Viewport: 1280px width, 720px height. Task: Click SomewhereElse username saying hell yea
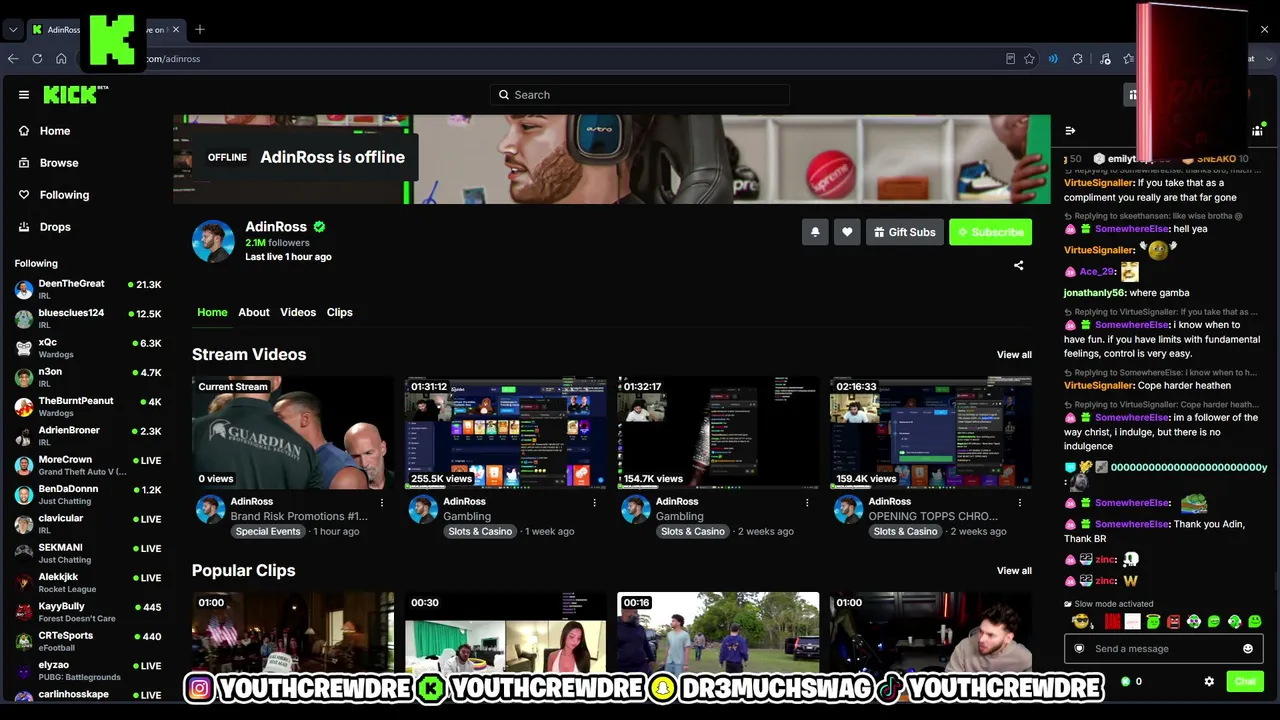(x=1132, y=229)
